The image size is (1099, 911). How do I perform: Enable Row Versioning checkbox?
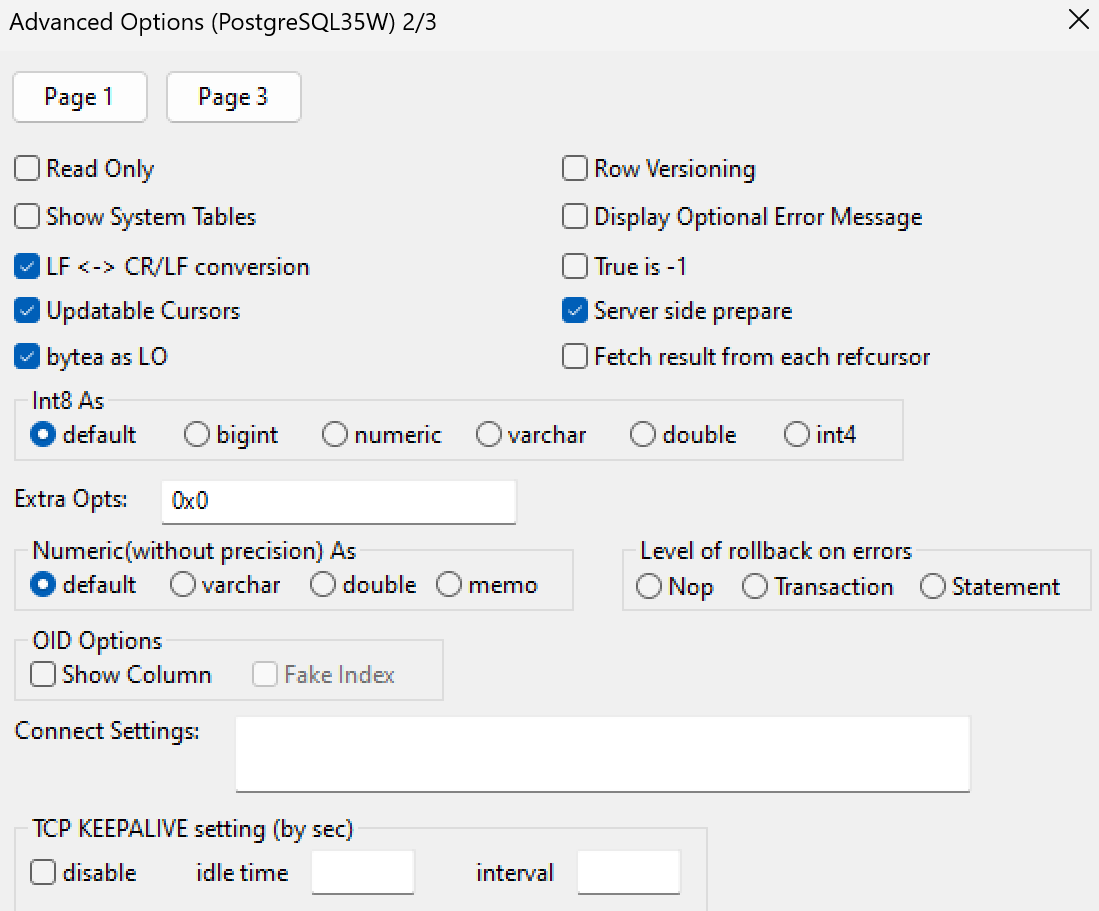575,169
